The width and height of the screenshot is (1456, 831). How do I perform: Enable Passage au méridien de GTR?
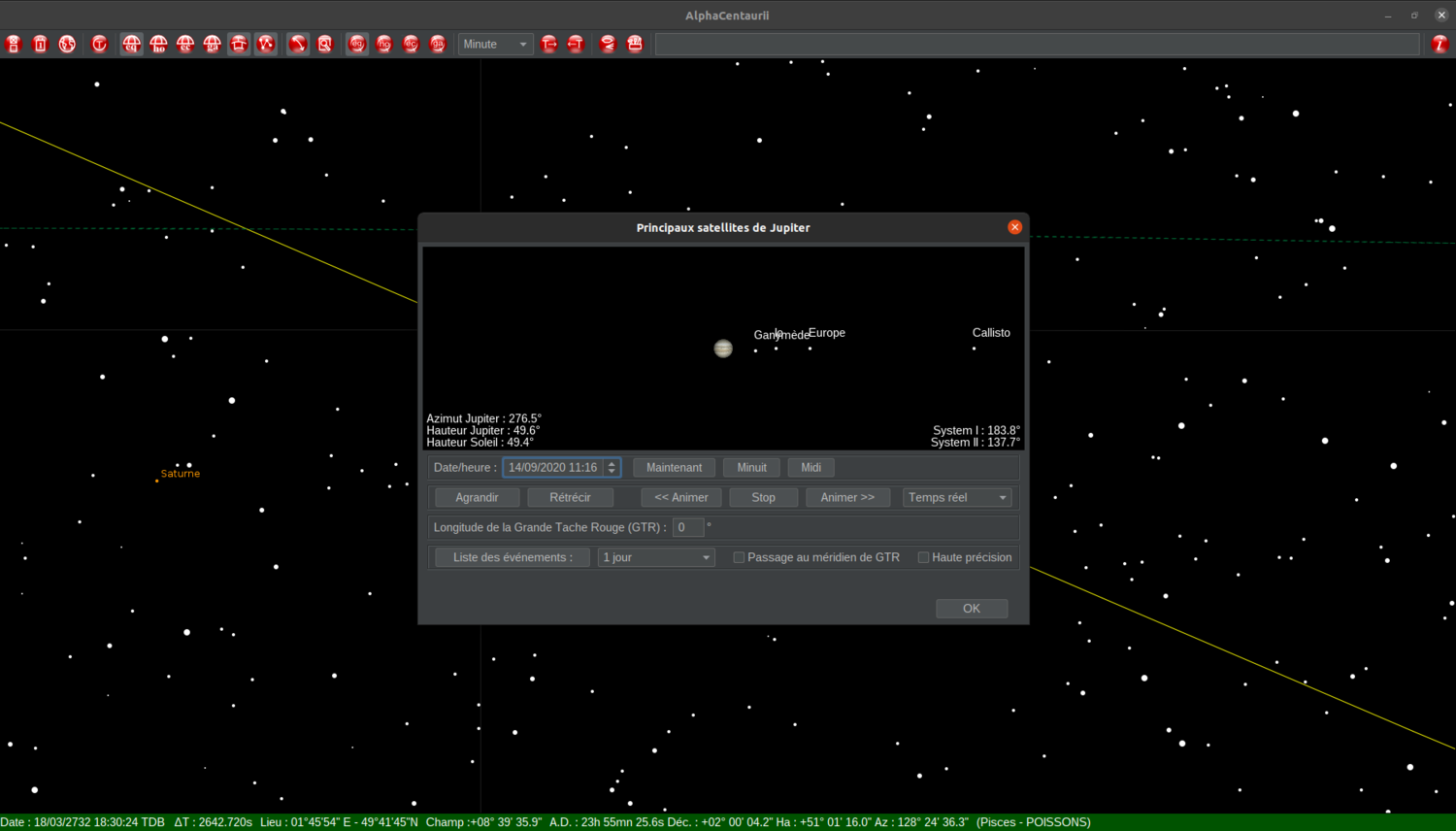click(739, 557)
